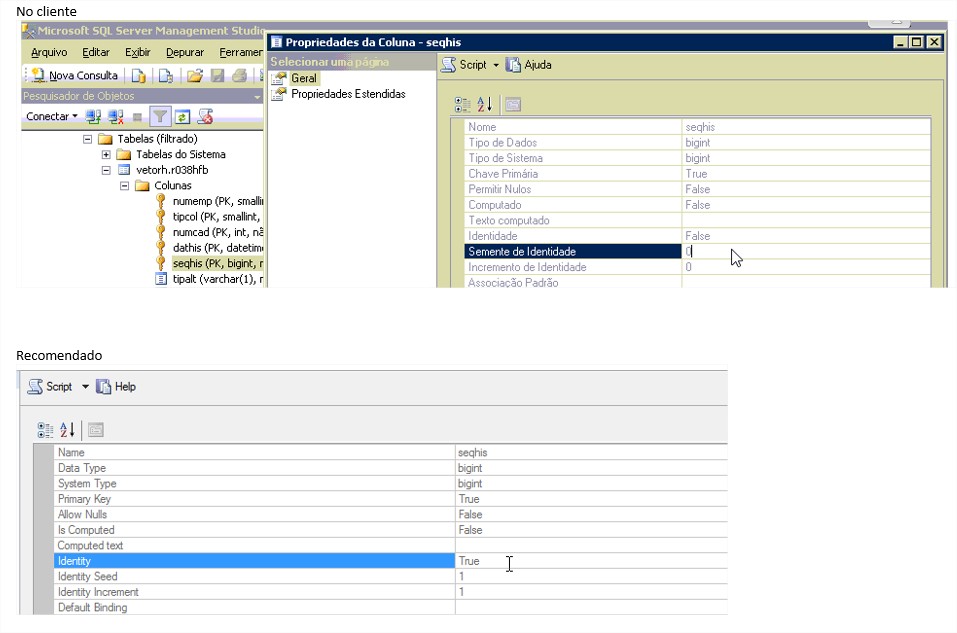Expand the Tabelas do Sistema node
This screenshot has height=633, width=957.
coord(106,155)
